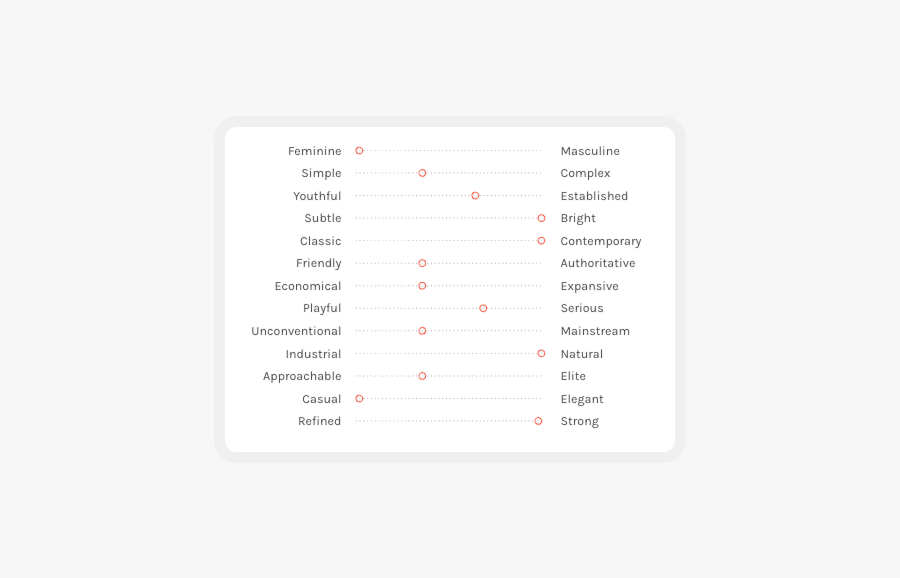Select the Approachable–Elite slider handle
The width and height of the screenshot is (900, 578).
pyautogui.click(x=422, y=376)
